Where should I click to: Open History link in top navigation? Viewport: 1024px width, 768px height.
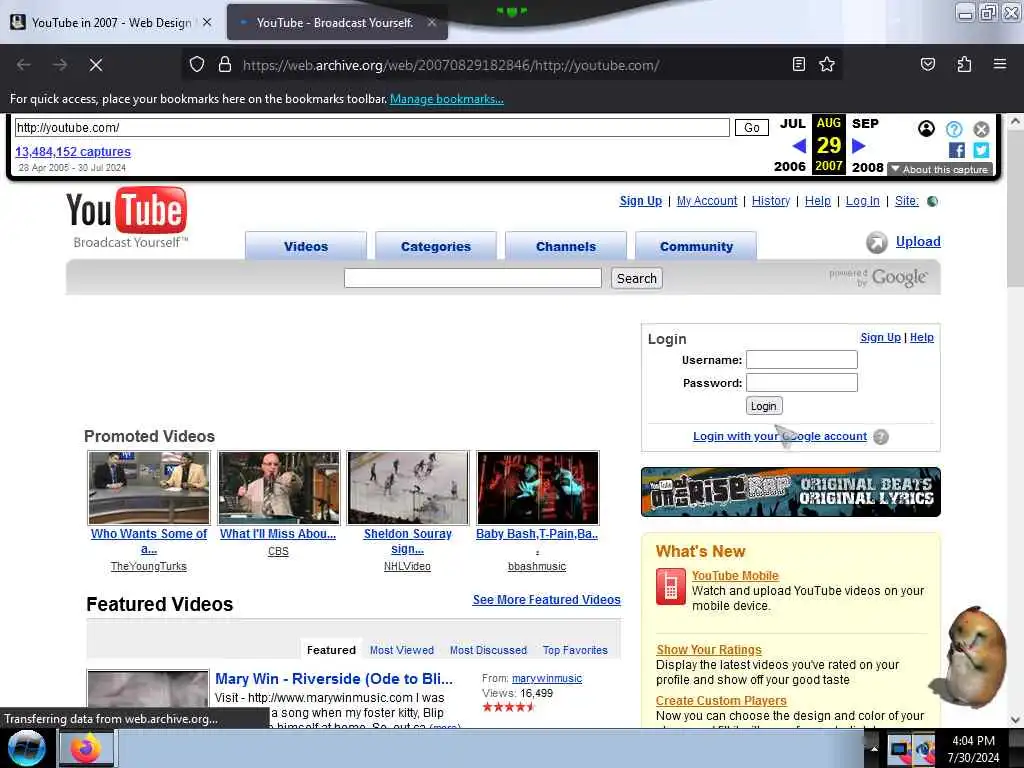click(771, 200)
